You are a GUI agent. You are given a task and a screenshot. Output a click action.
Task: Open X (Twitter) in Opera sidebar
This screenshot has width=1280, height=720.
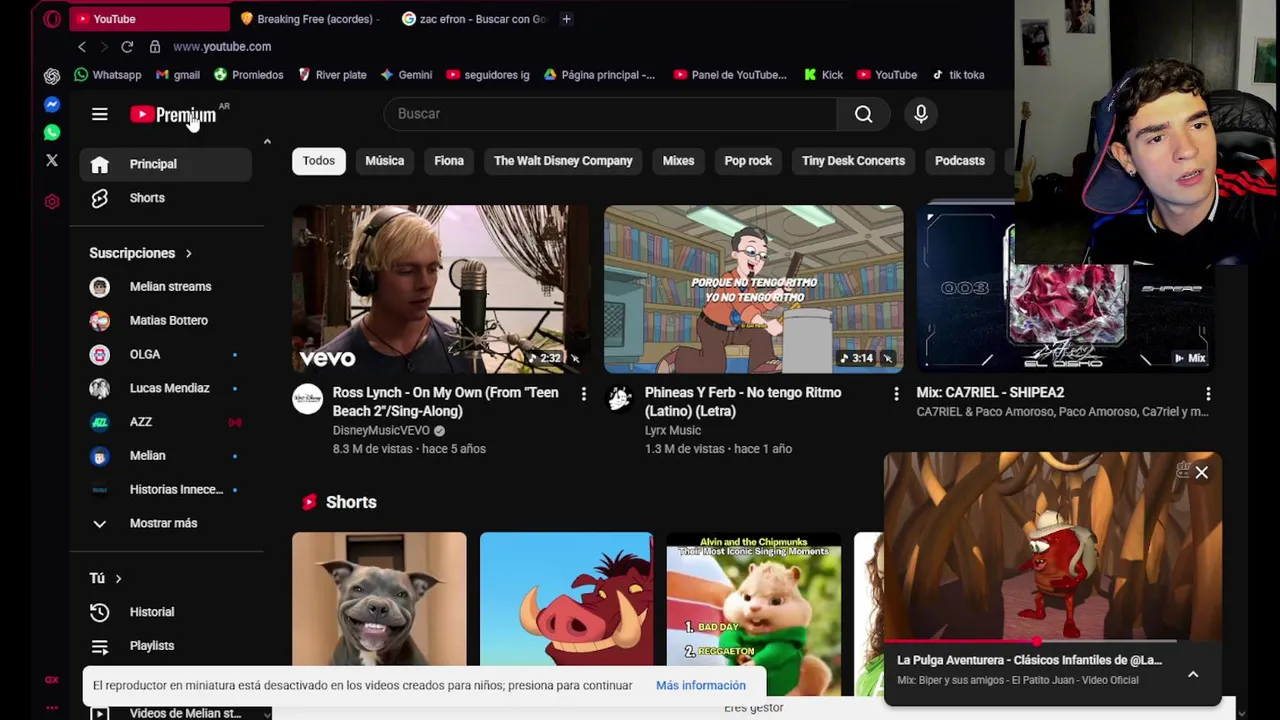click(x=52, y=160)
